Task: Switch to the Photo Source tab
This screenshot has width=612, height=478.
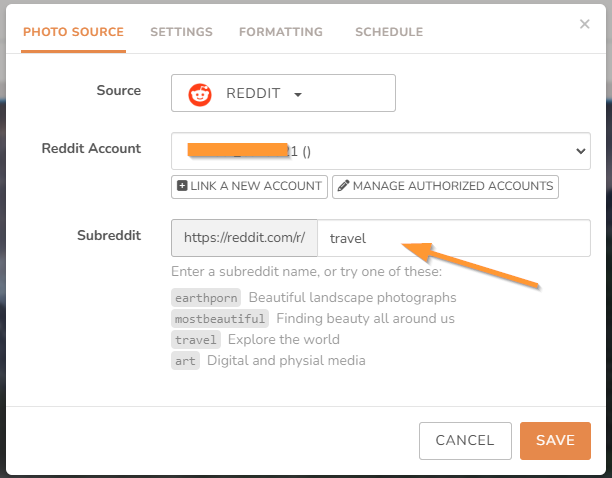Action: click(73, 32)
